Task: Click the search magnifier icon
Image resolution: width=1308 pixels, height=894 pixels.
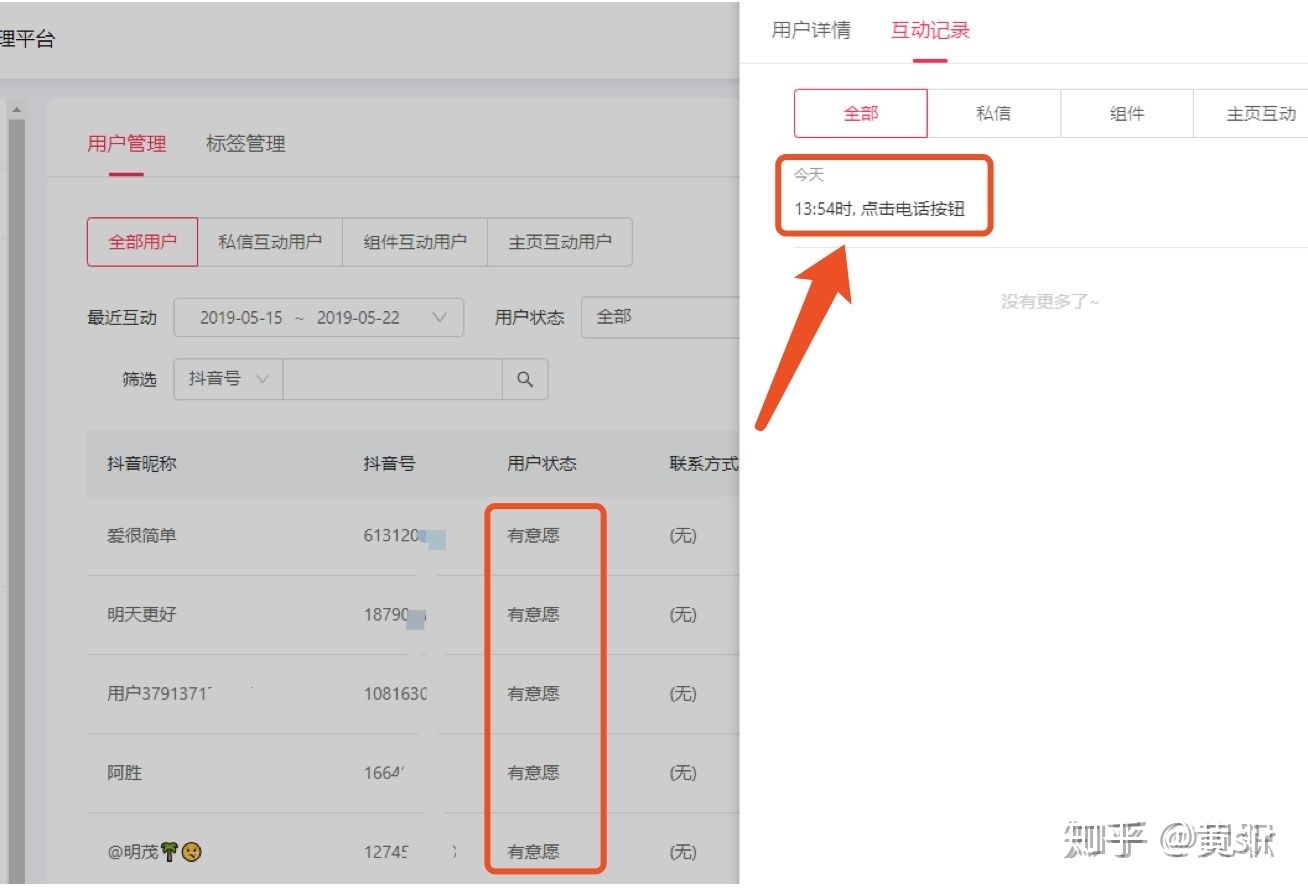Action: point(524,379)
